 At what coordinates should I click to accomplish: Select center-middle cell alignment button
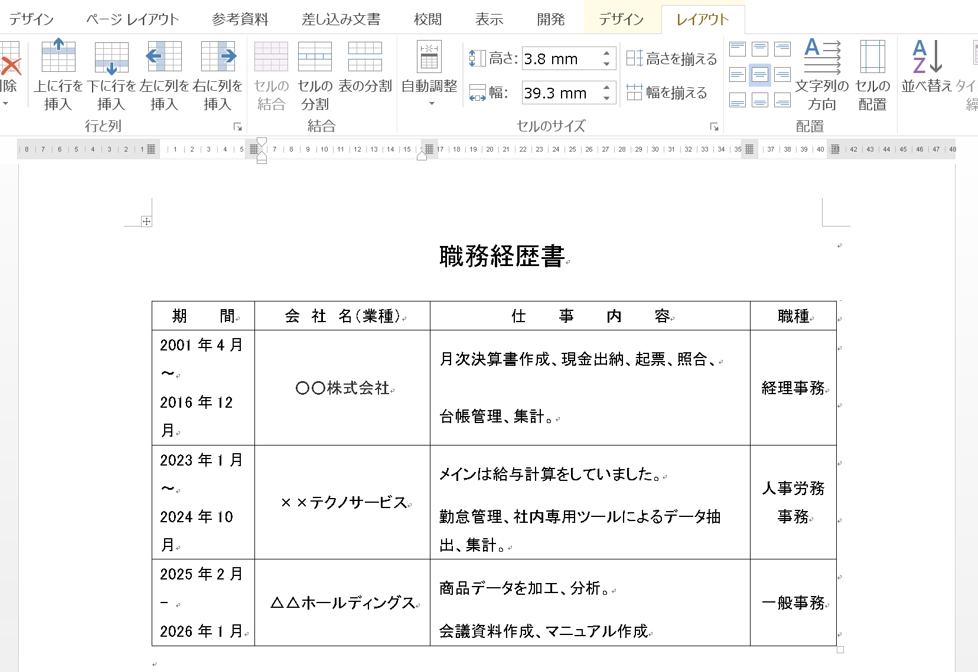[760, 75]
